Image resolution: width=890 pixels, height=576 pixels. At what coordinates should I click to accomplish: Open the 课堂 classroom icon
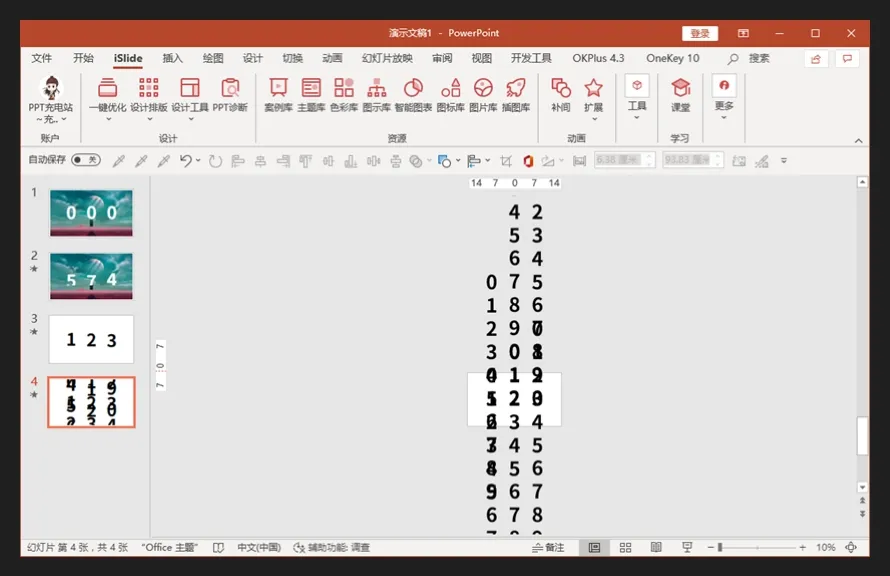[x=681, y=89]
